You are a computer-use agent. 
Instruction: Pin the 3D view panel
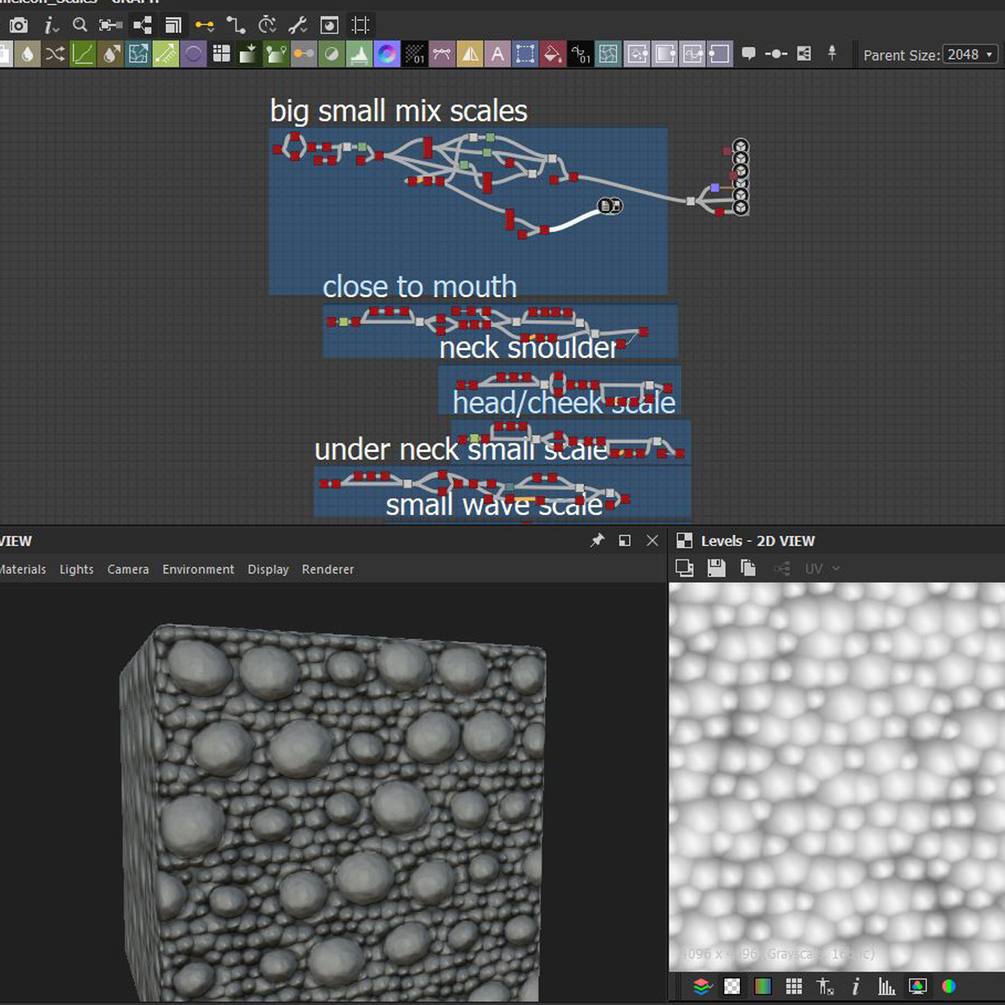(x=597, y=540)
